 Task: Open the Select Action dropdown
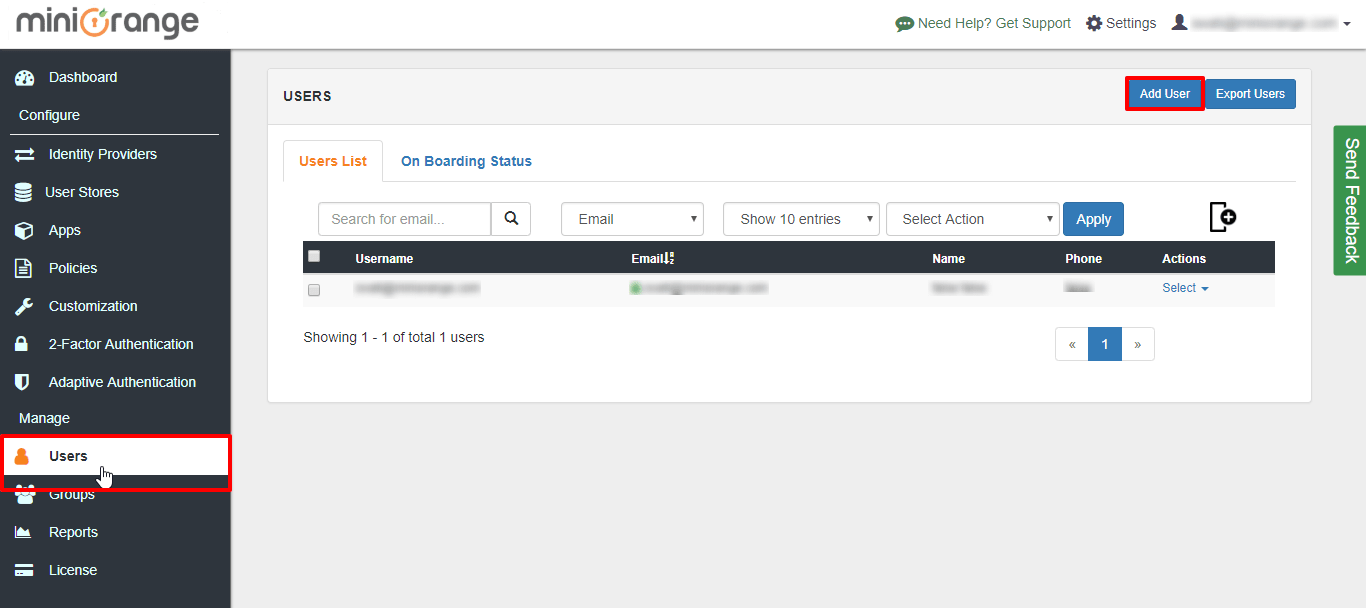(973, 219)
